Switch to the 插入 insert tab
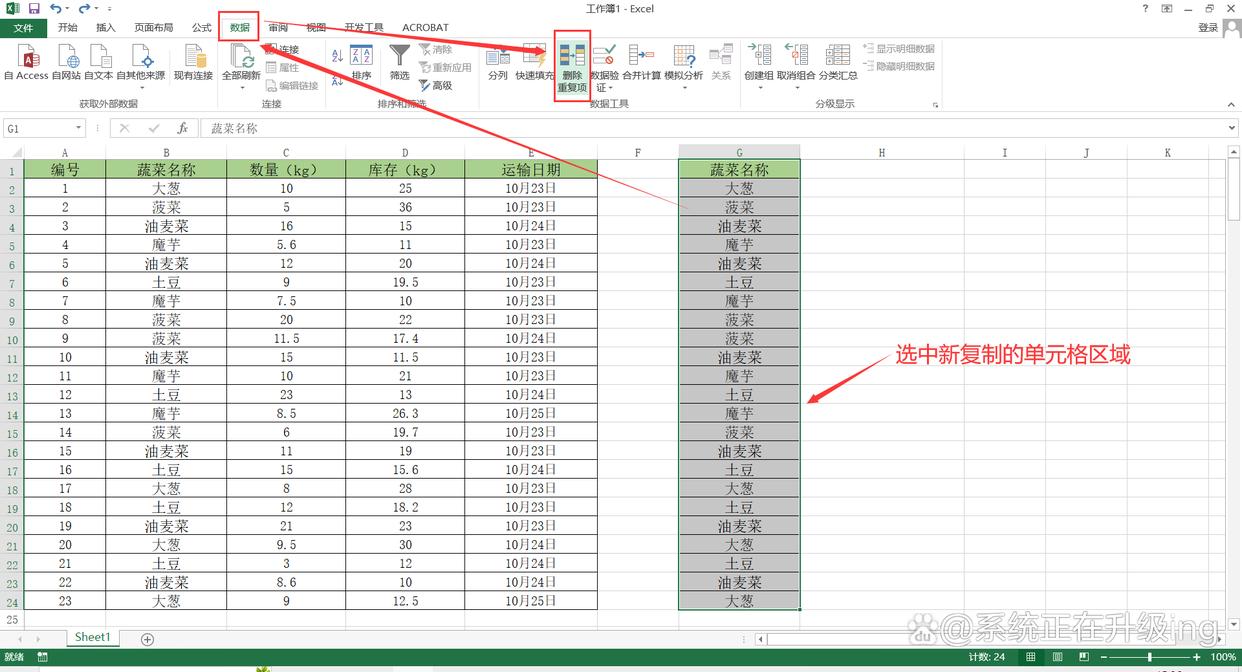The height and width of the screenshot is (672, 1242). [106, 28]
